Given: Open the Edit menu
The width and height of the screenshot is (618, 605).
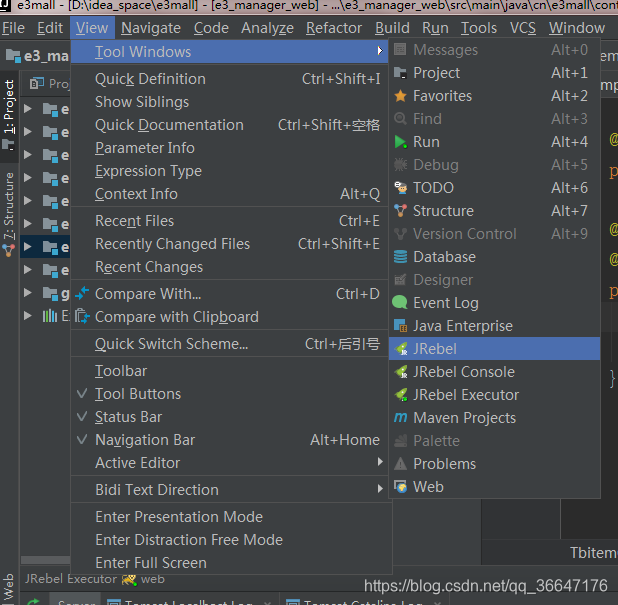Looking at the screenshot, I should tap(50, 28).
